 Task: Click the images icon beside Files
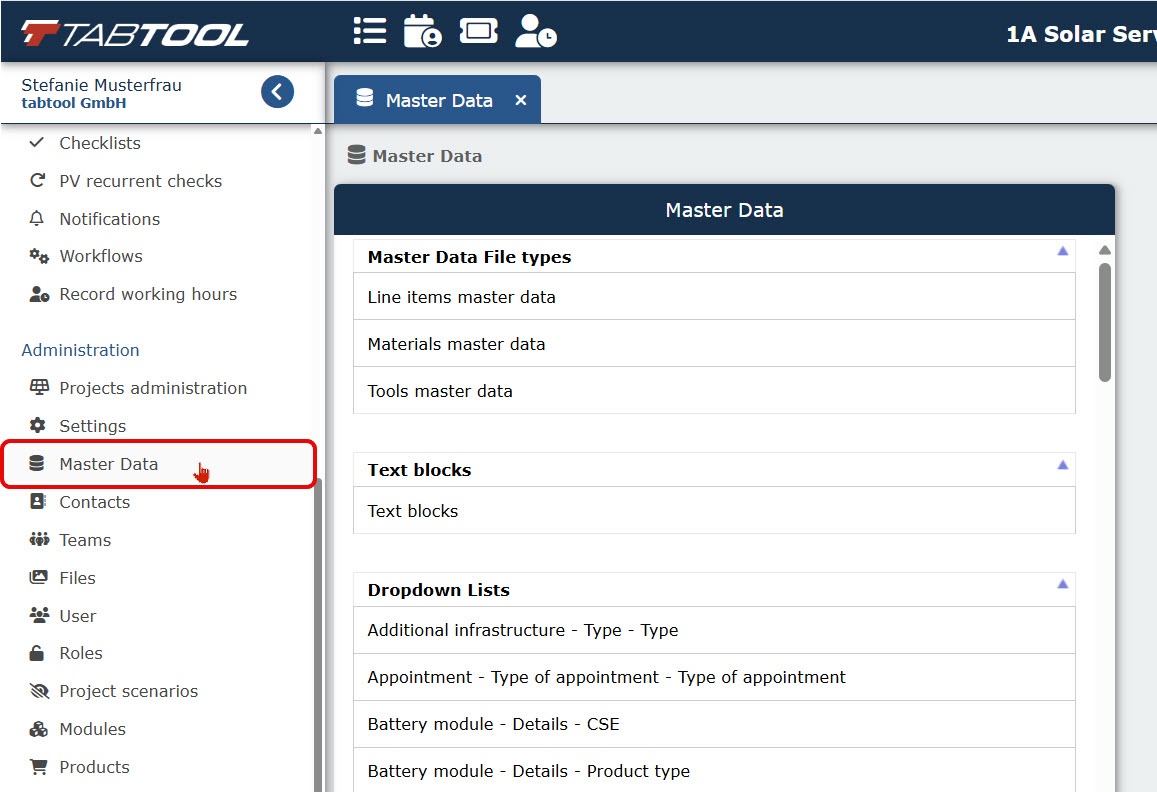tap(38, 577)
